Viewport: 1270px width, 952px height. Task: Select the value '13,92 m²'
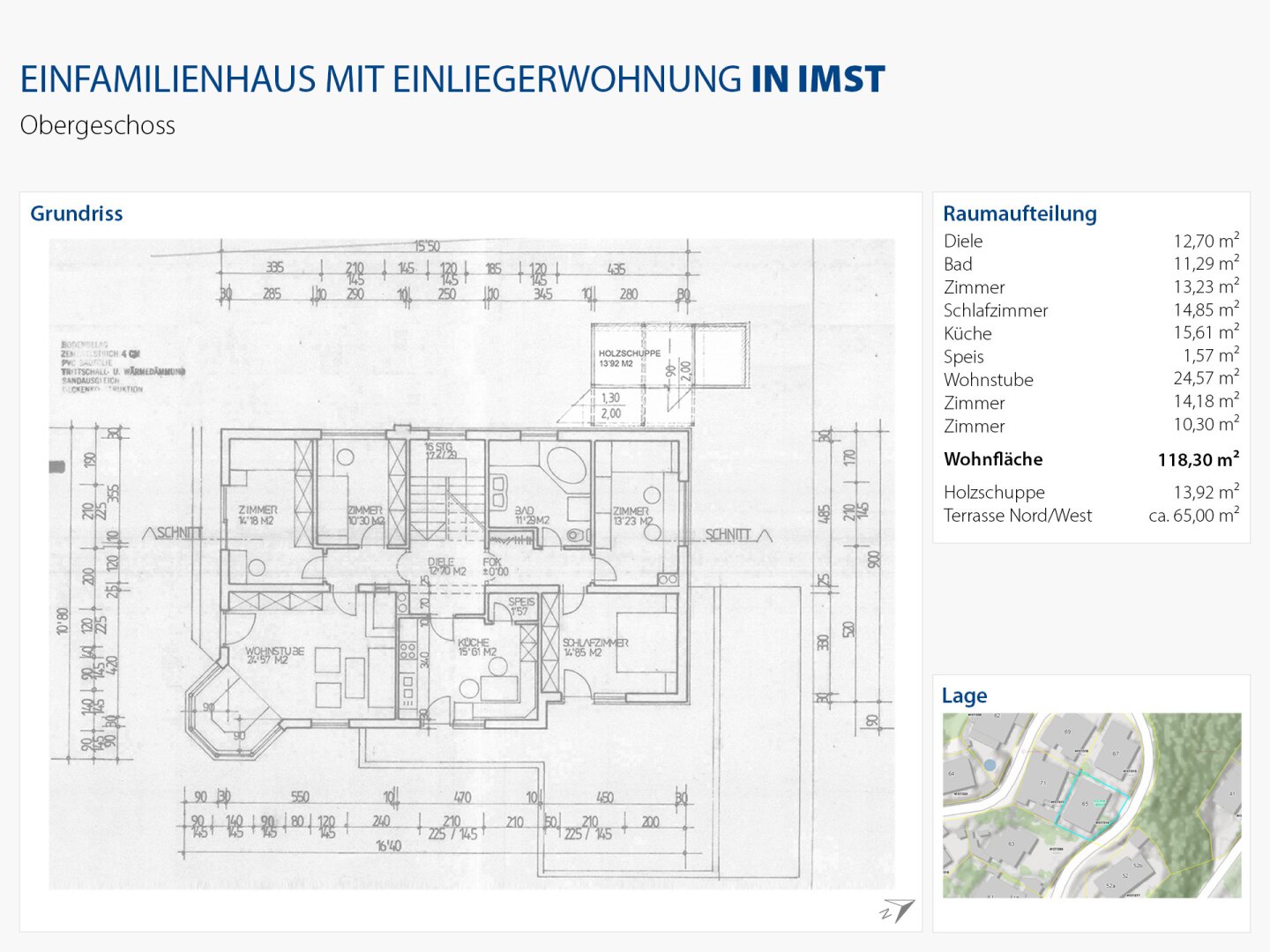tap(1206, 492)
